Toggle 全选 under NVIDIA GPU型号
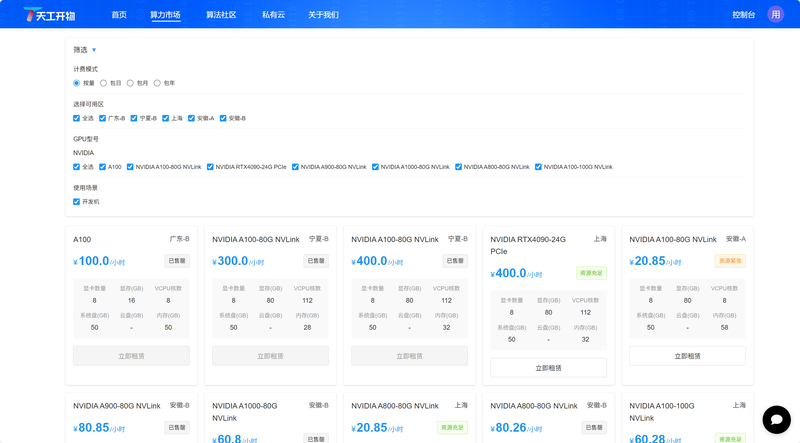 (x=77, y=167)
